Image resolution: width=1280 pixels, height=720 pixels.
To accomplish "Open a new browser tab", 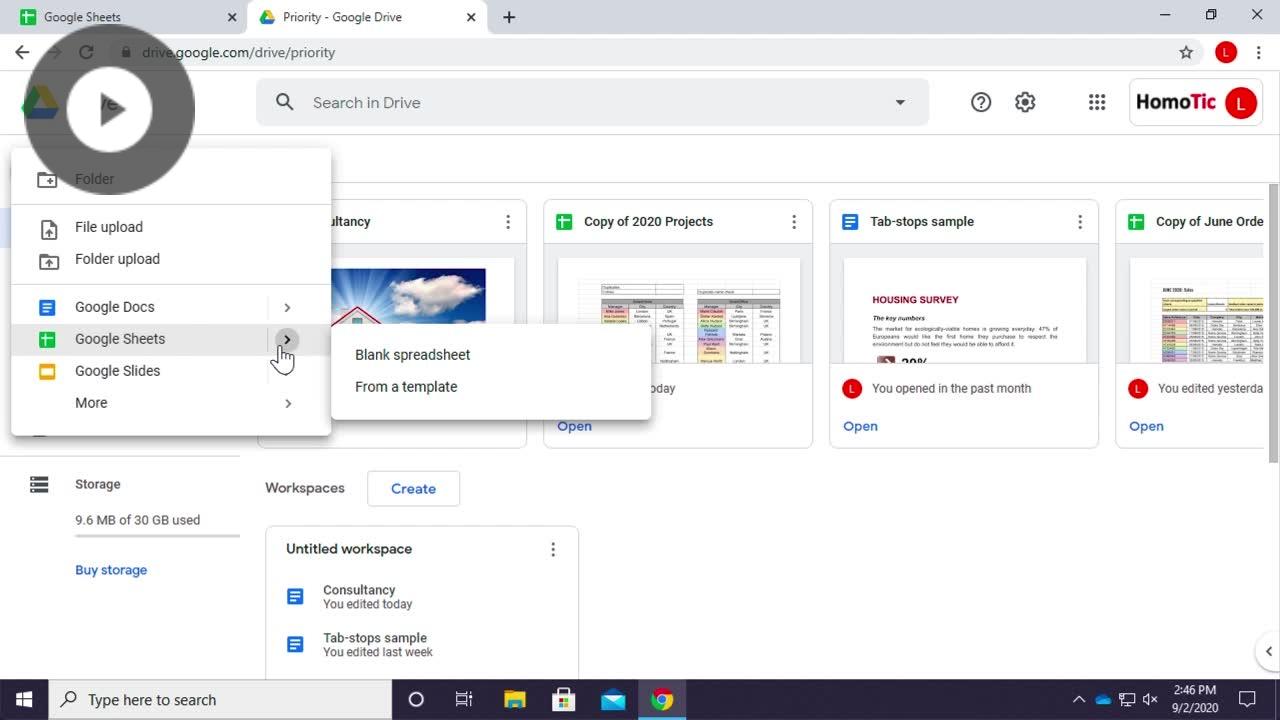I will pyautogui.click(x=509, y=17).
